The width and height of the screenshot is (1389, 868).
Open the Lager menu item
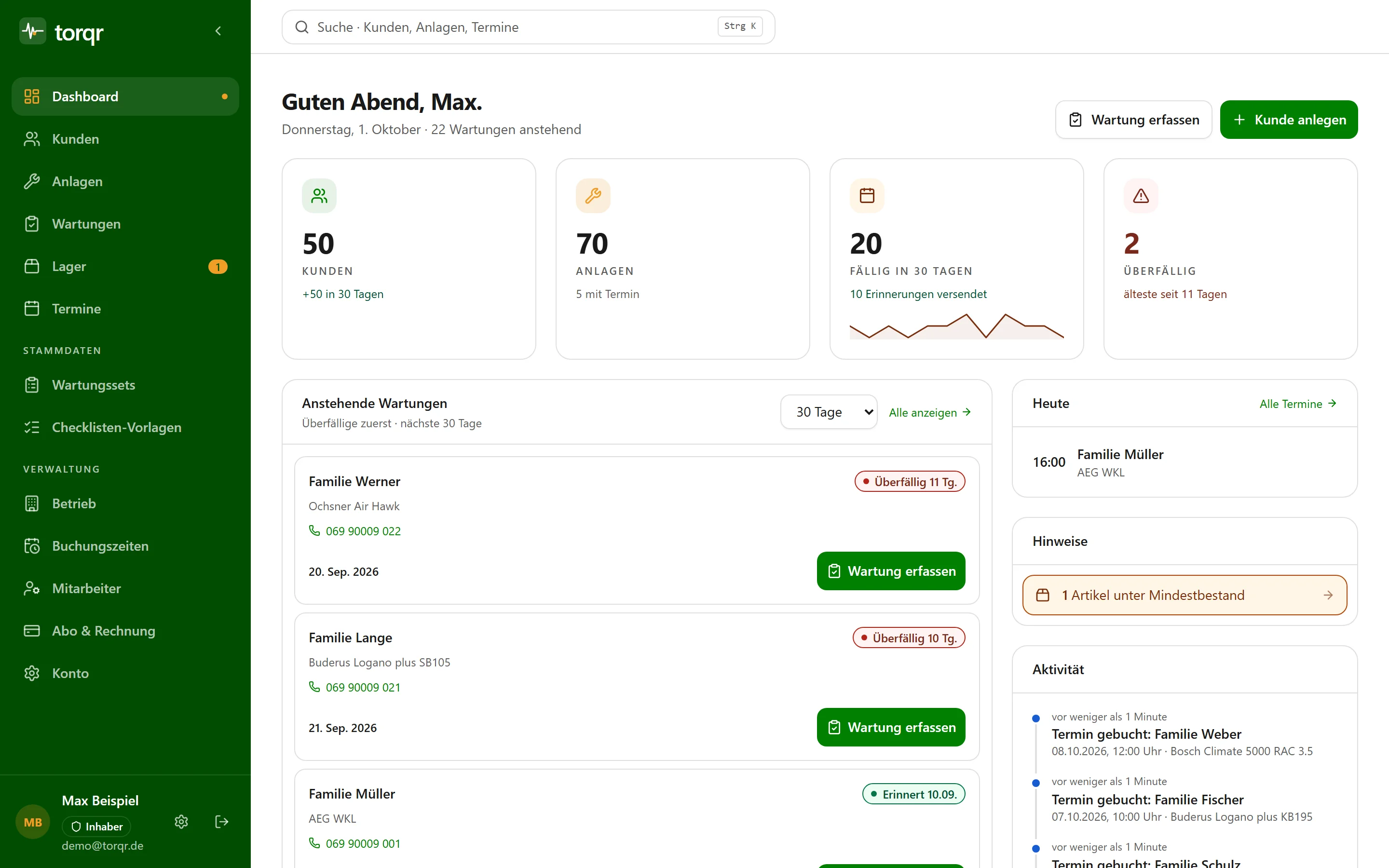coord(125,266)
